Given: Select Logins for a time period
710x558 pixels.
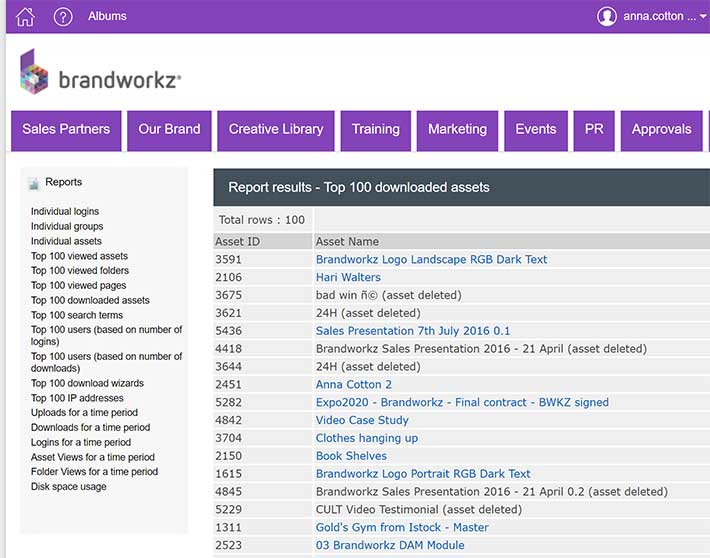Looking at the screenshot, I should click(81, 443).
